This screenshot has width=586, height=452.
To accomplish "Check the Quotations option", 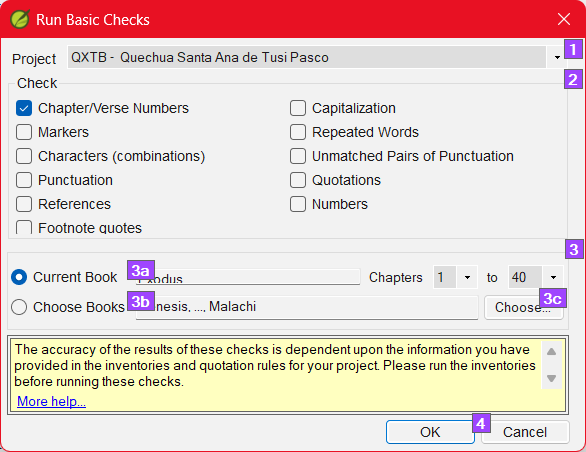I will [x=298, y=180].
